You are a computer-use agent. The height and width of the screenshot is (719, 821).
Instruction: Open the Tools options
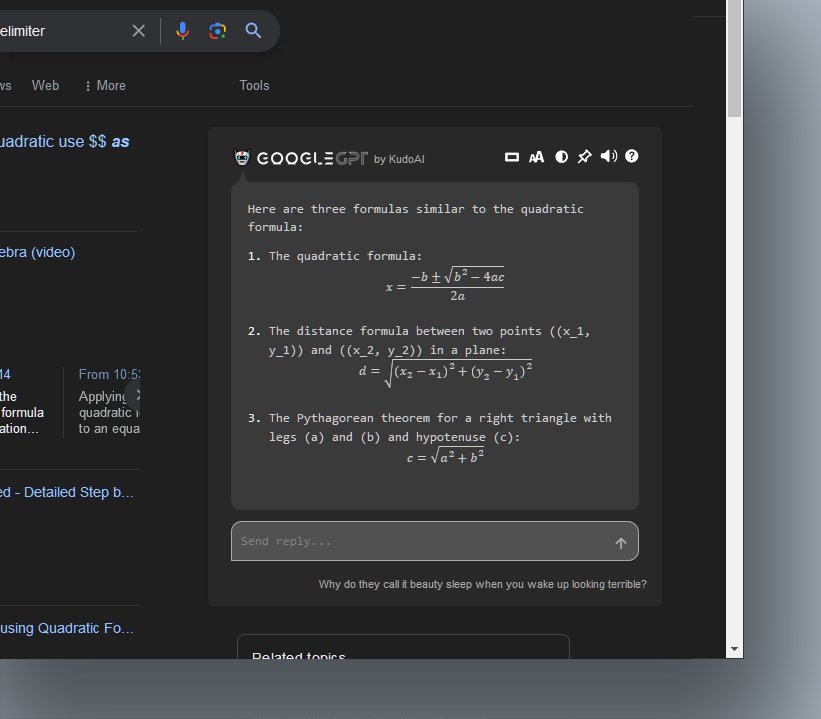click(x=254, y=85)
